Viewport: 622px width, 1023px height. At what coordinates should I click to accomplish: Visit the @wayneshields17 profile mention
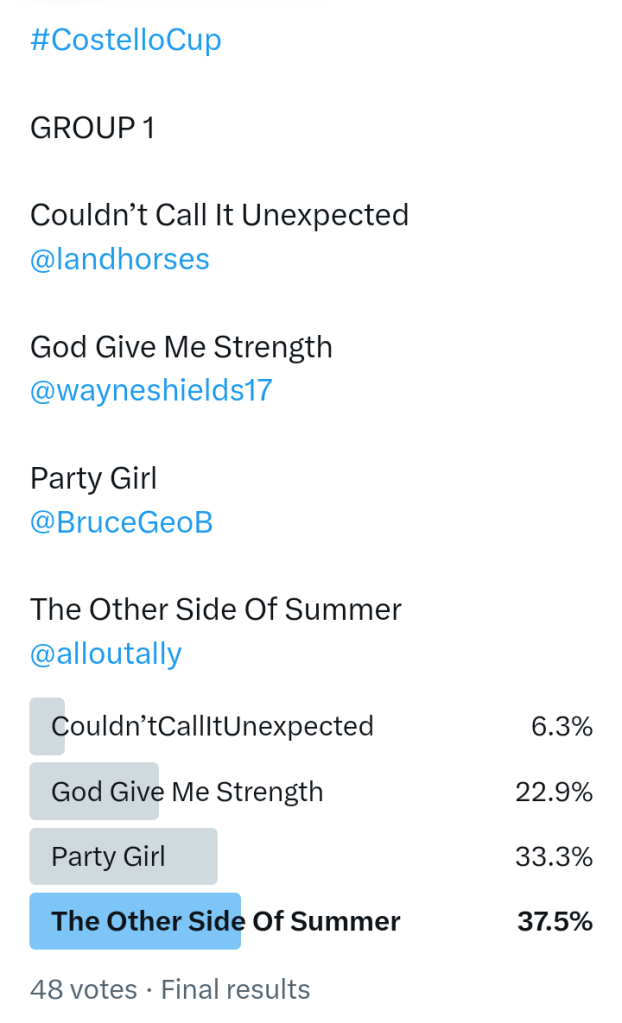point(151,390)
